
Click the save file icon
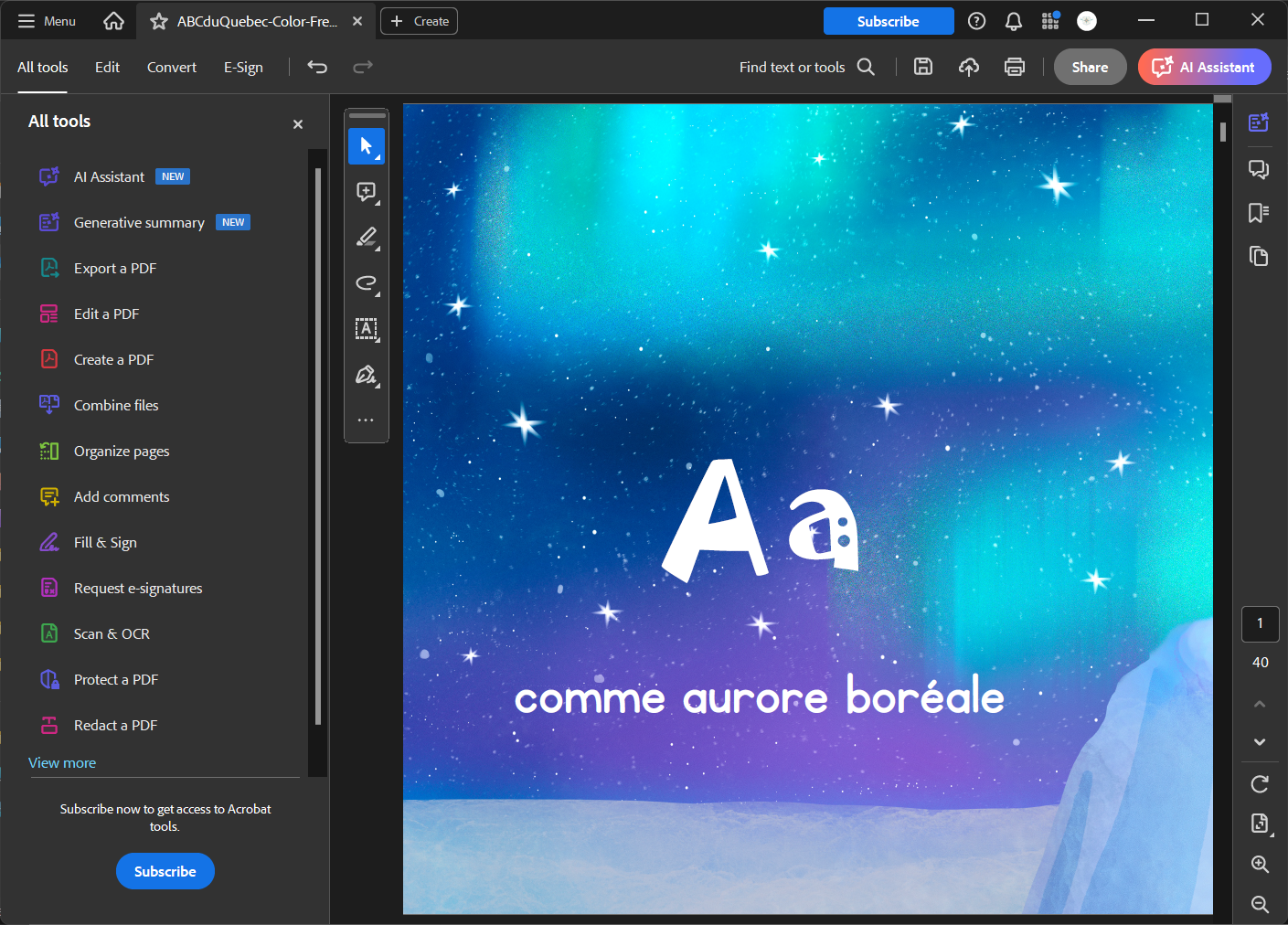pyautogui.click(x=923, y=67)
